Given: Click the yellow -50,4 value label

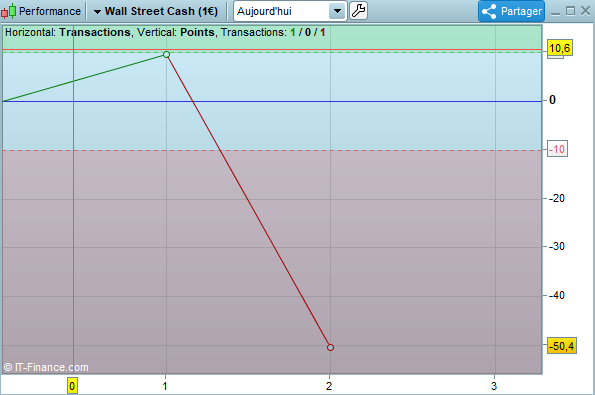Looking at the screenshot, I should pos(562,346).
